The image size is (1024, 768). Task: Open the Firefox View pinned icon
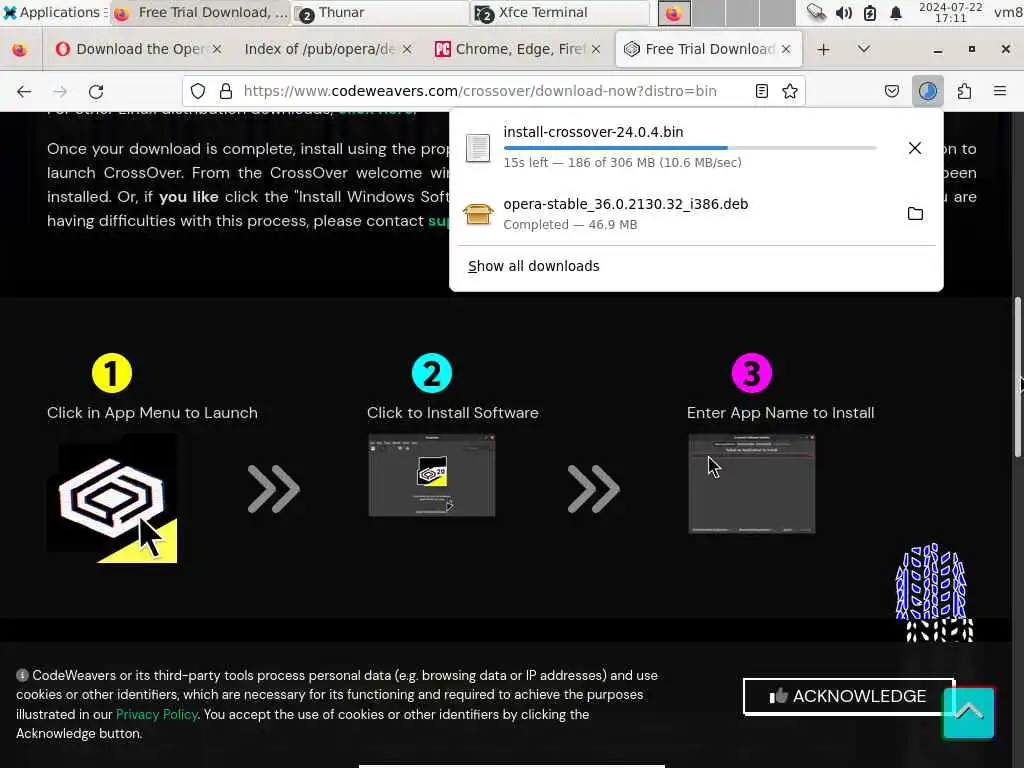pyautogui.click(x=20, y=50)
